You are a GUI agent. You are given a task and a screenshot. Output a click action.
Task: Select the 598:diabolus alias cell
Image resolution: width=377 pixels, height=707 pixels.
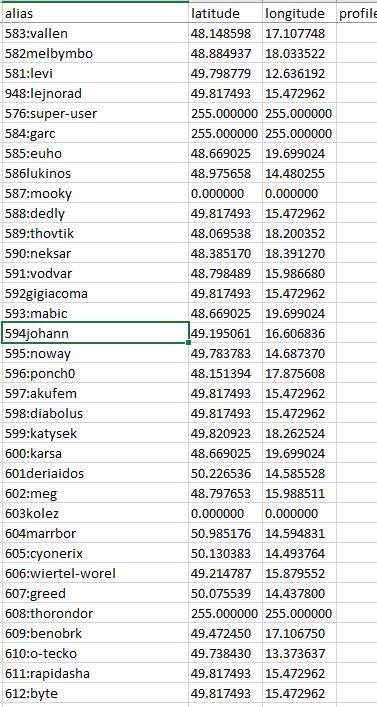click(95, 413)
